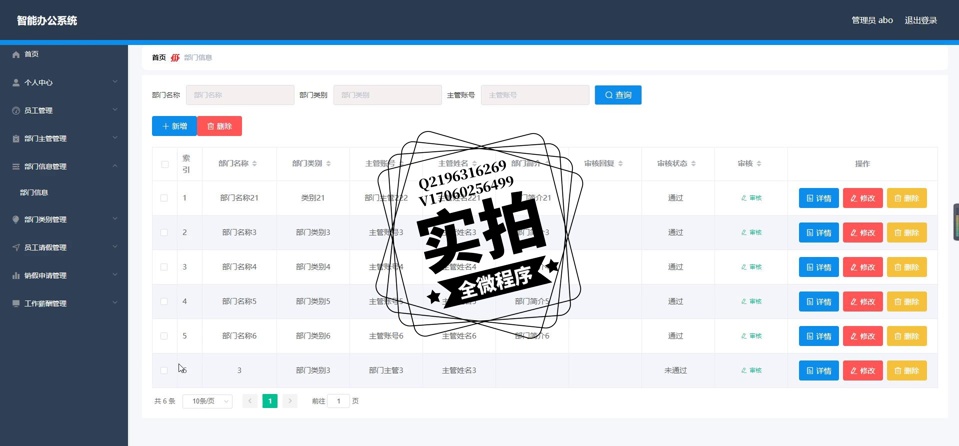Sort the 部门名称 column
This screenshot has width=959, height=446.
[x=254, y=164]
